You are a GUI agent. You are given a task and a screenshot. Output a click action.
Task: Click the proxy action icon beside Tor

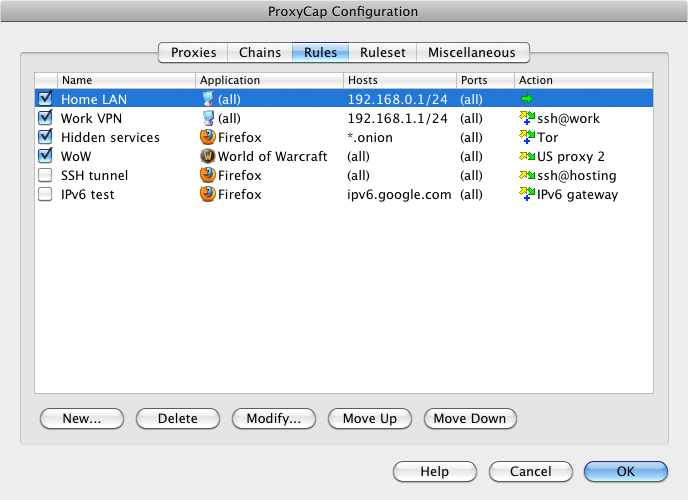coord(527,137)
